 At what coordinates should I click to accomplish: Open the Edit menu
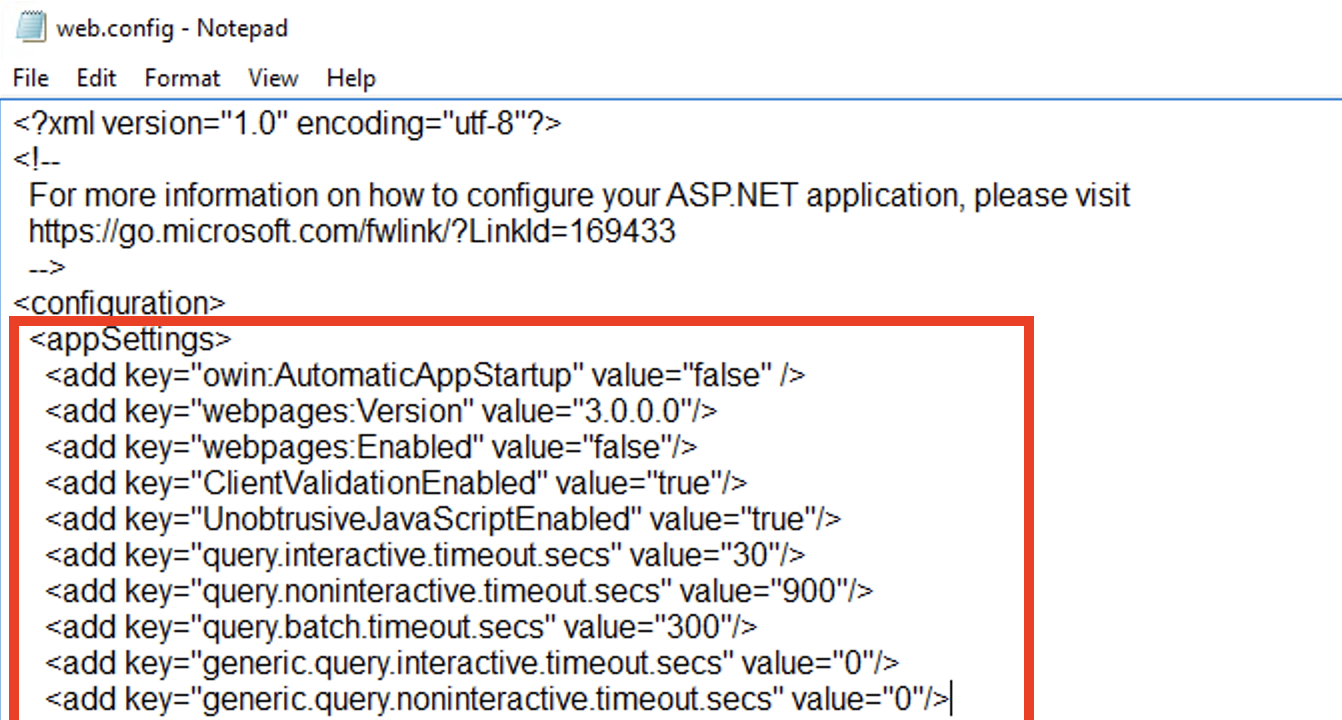coord(95,78)
